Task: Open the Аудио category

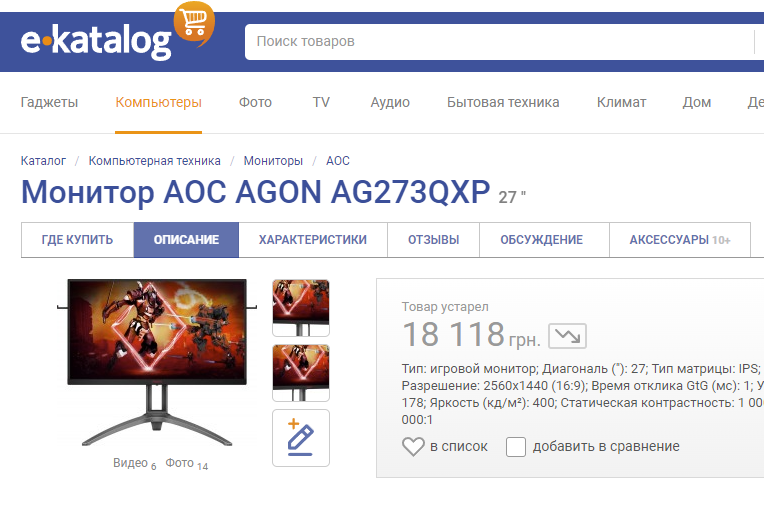Action: (390, 102)
